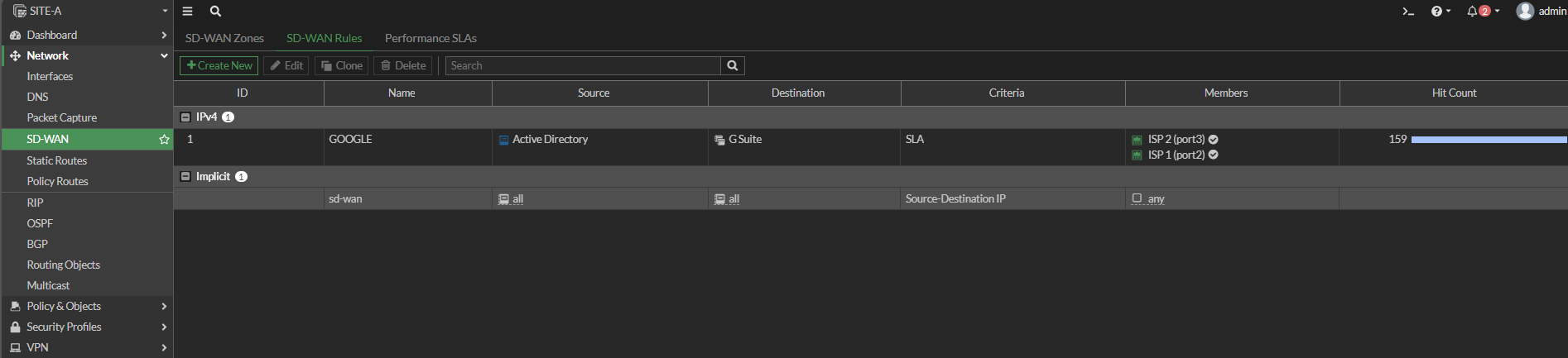Image resolution: width=1568 pixels, height=358 pixels.
Task: Select the ISP 2 (port3) member icon
Action: pos(1137,140)
